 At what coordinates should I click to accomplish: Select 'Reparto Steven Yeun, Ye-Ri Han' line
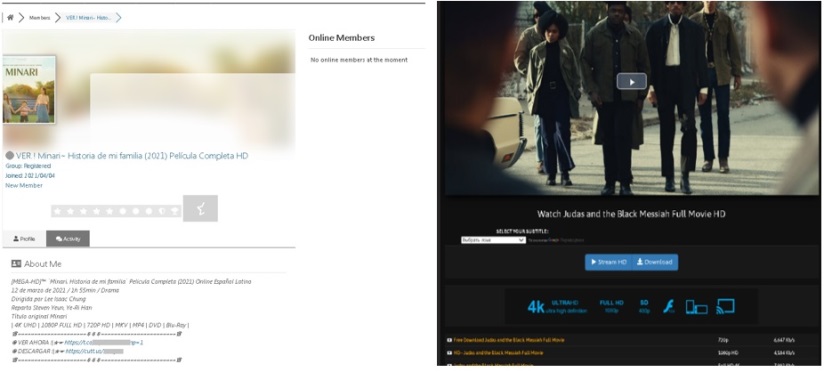[52, 307]
